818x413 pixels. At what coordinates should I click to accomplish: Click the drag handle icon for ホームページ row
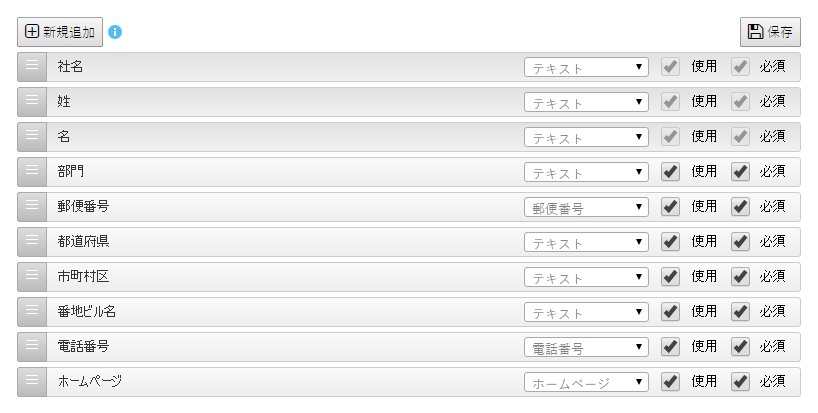pyautogui.click(x=32, y=381)
